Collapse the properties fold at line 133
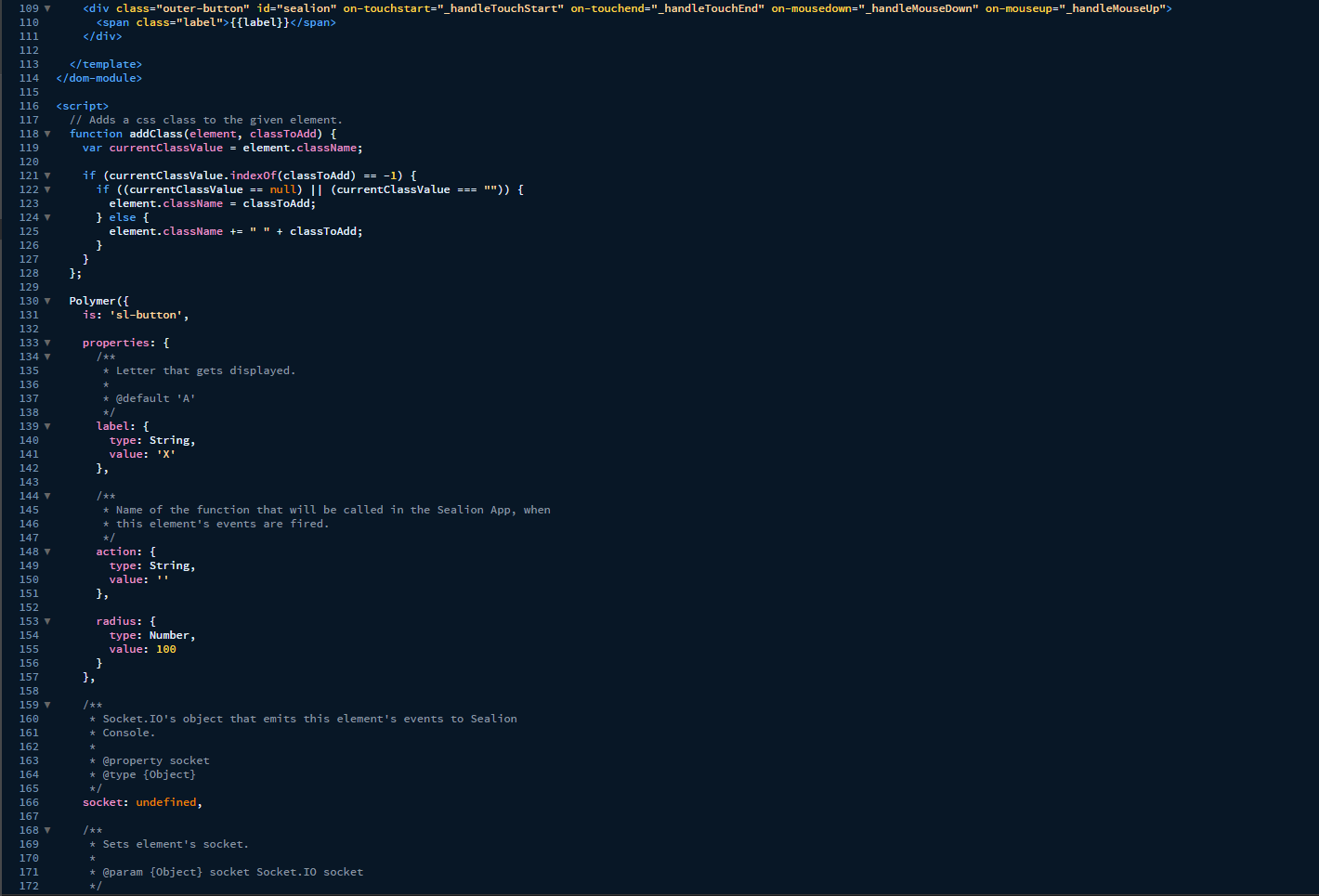 pyautogui.click(x=47, y=343)
